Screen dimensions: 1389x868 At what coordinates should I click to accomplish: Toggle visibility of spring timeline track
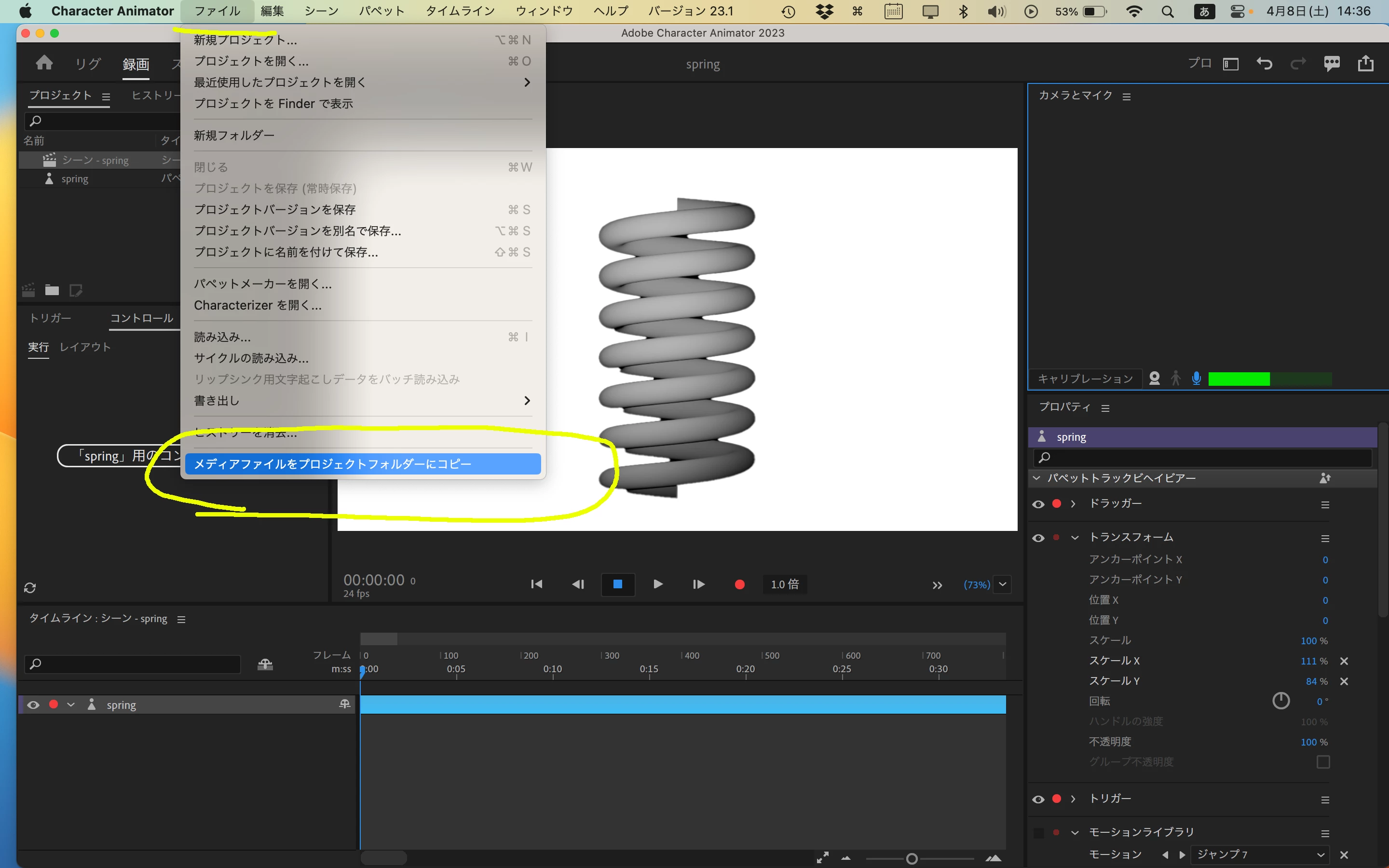tap(33, 705)
